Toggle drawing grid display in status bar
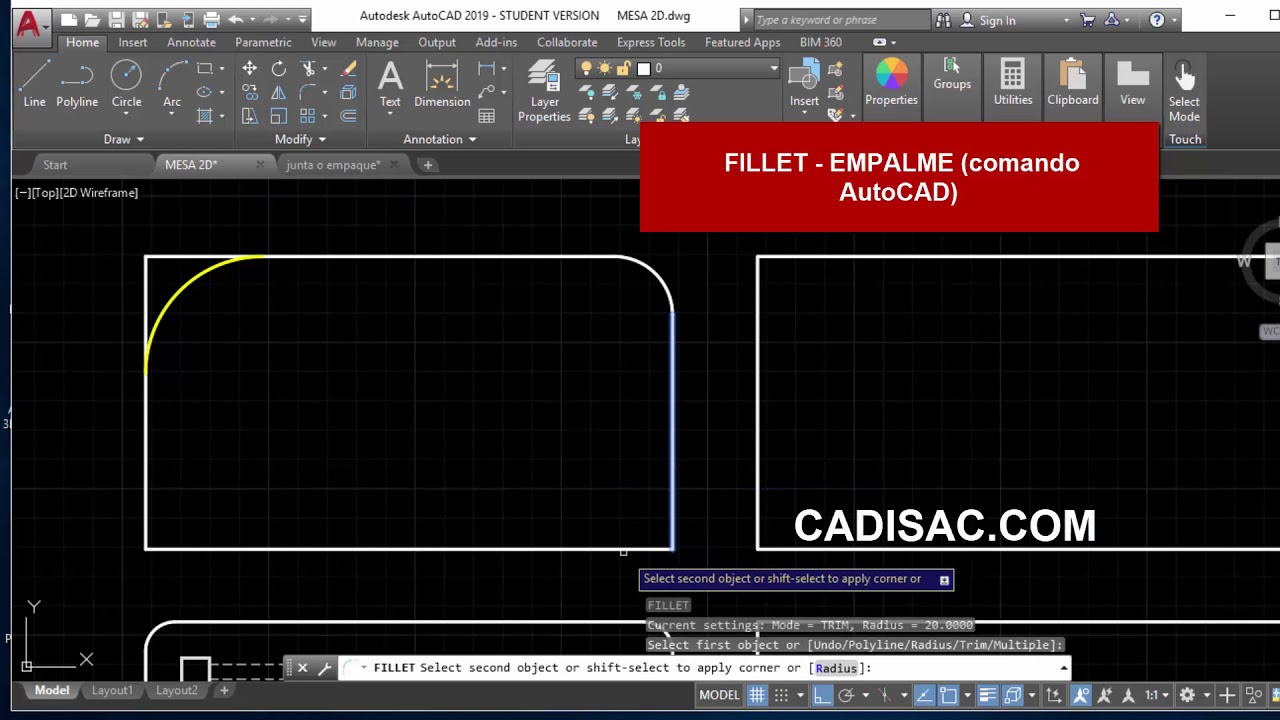The image size is (1280, 720). pyautogui.click(x=758, y=695)
